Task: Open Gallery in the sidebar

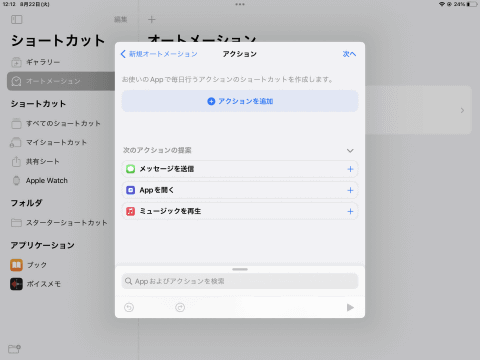Action: (x=36, y=62)
